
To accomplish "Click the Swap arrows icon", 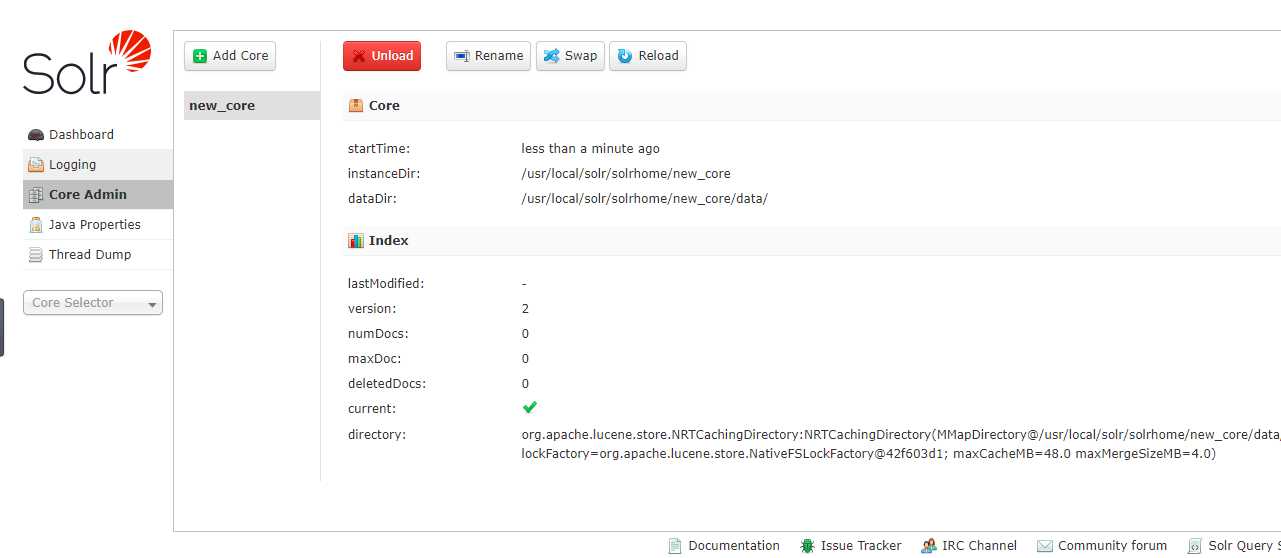I will [x=551, y=56].
